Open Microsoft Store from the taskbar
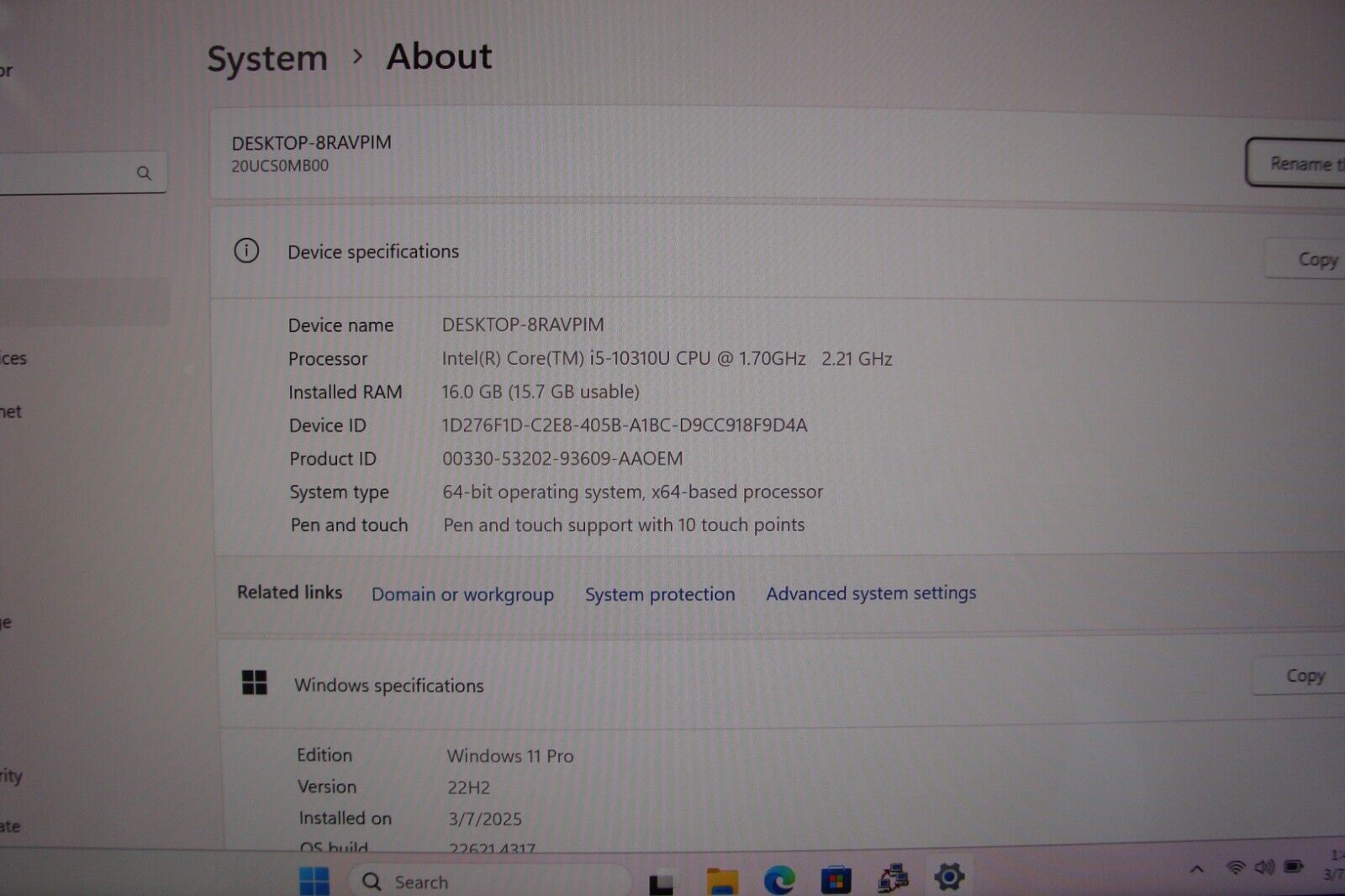Image resolution: width=1345 pixels, height=896 pixels. (835, 880)
